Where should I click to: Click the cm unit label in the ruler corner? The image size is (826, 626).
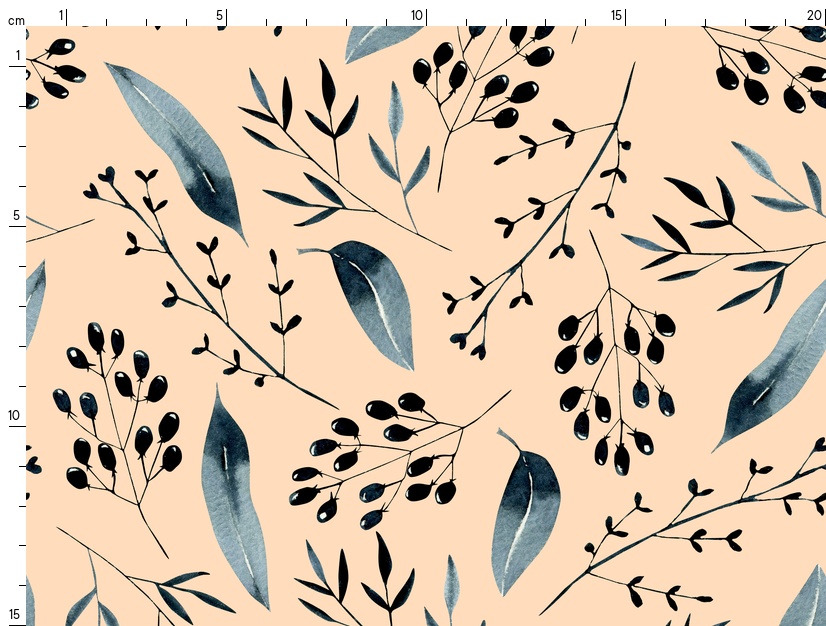click(15, 20)
